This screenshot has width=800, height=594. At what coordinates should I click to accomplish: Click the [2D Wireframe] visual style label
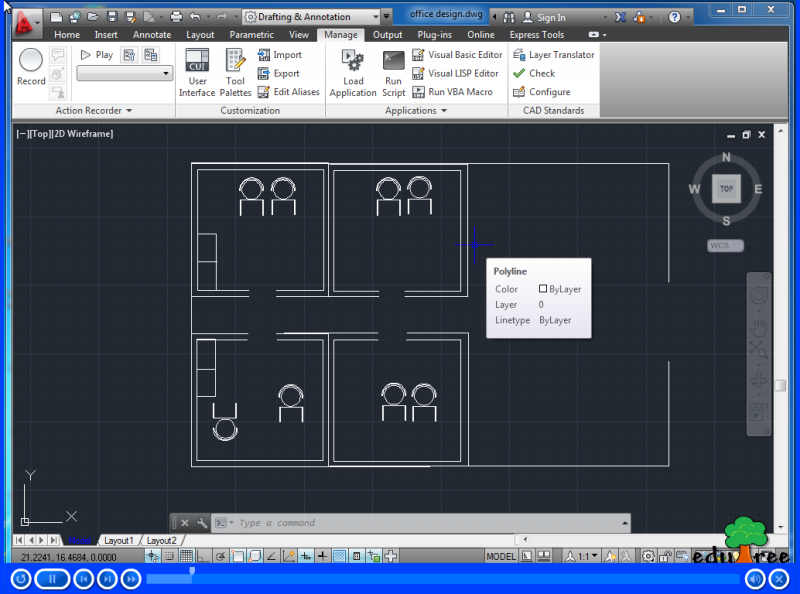click(83, 134)
